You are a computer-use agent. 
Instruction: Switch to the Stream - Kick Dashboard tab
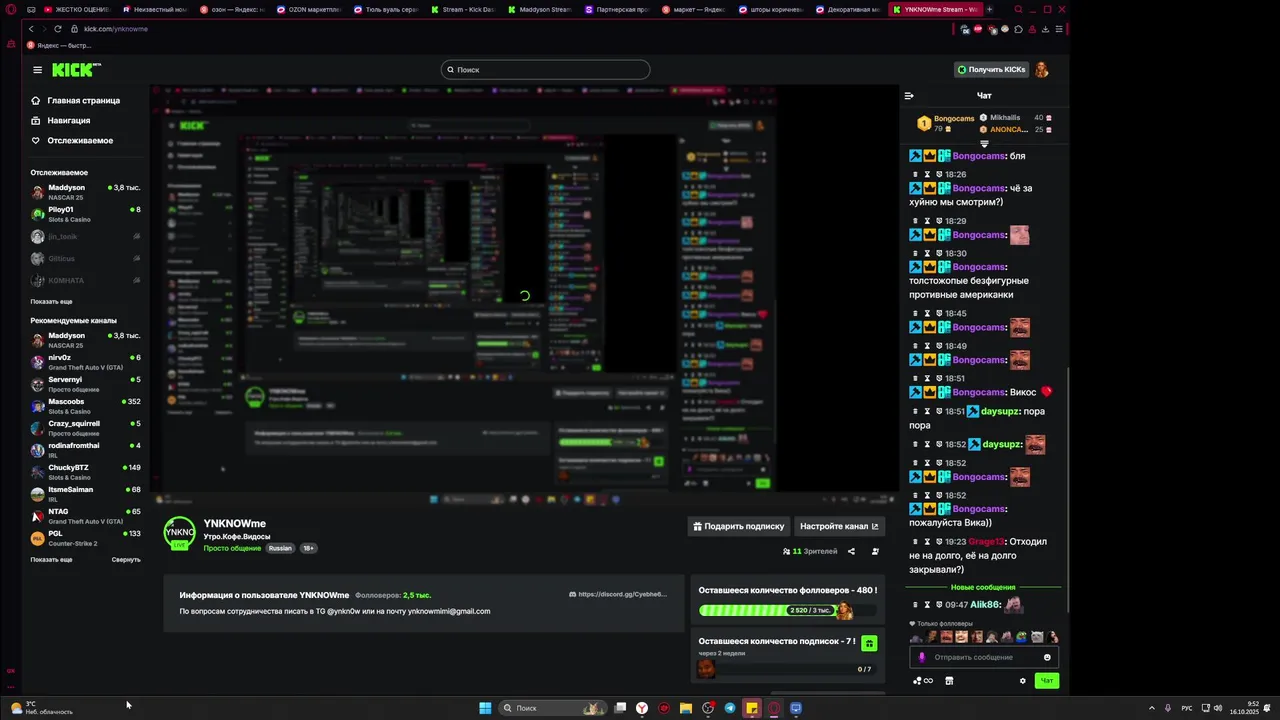pos(462,9)
